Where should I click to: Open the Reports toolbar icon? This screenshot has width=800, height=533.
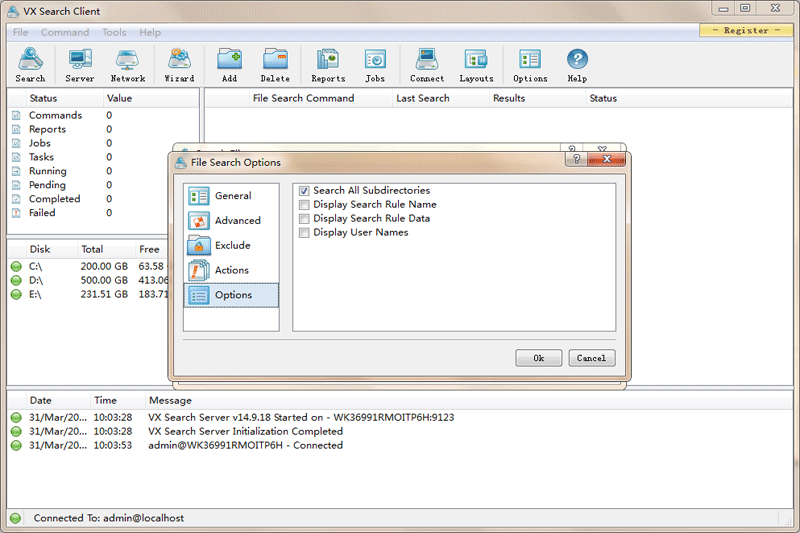tap(328, 60)
